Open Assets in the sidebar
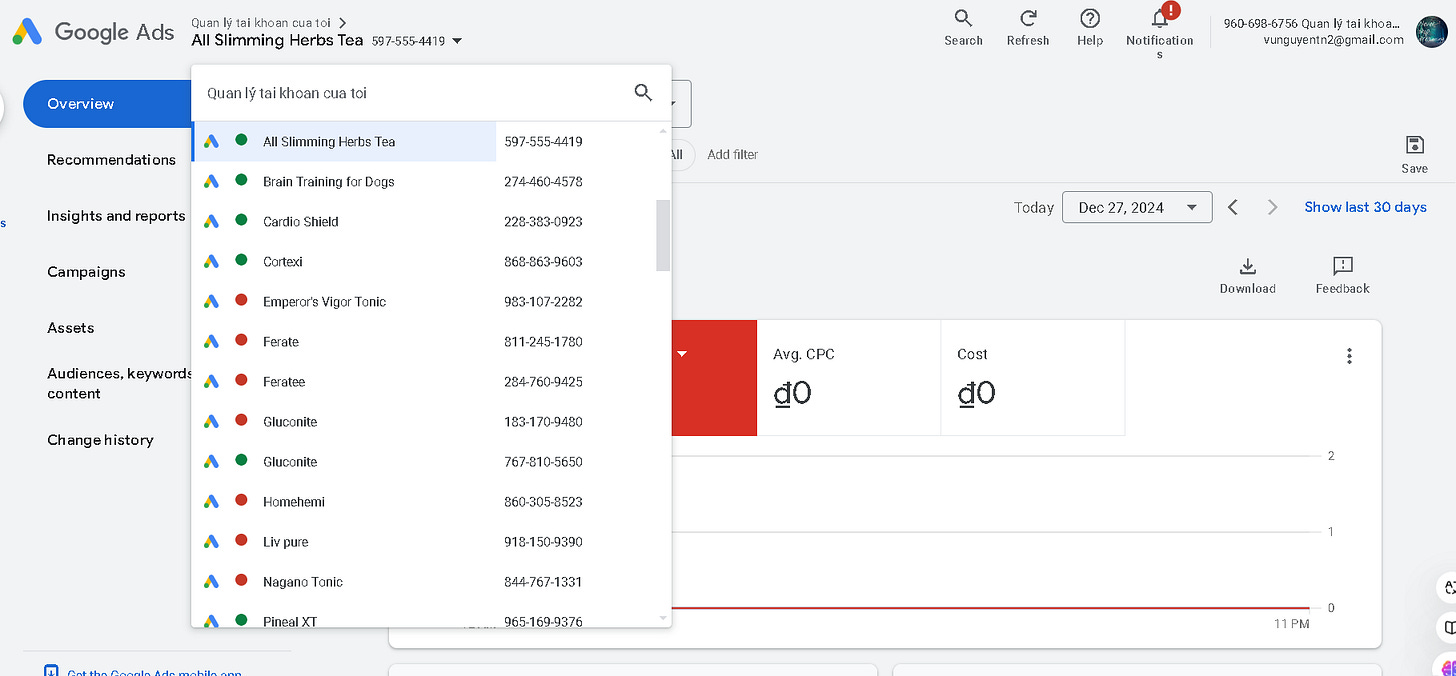 point(70,328)
